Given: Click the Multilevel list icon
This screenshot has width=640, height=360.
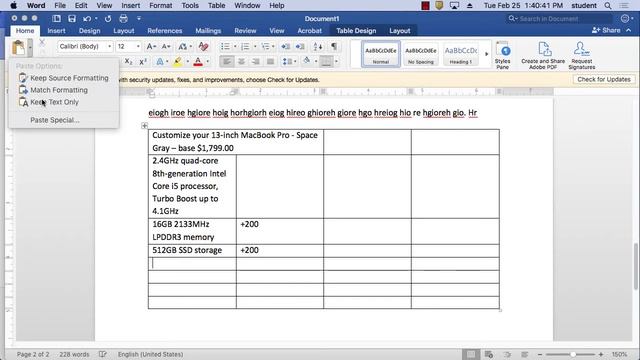Looking at the screenshot, I should pyautogui.click(x=265, y=47).
